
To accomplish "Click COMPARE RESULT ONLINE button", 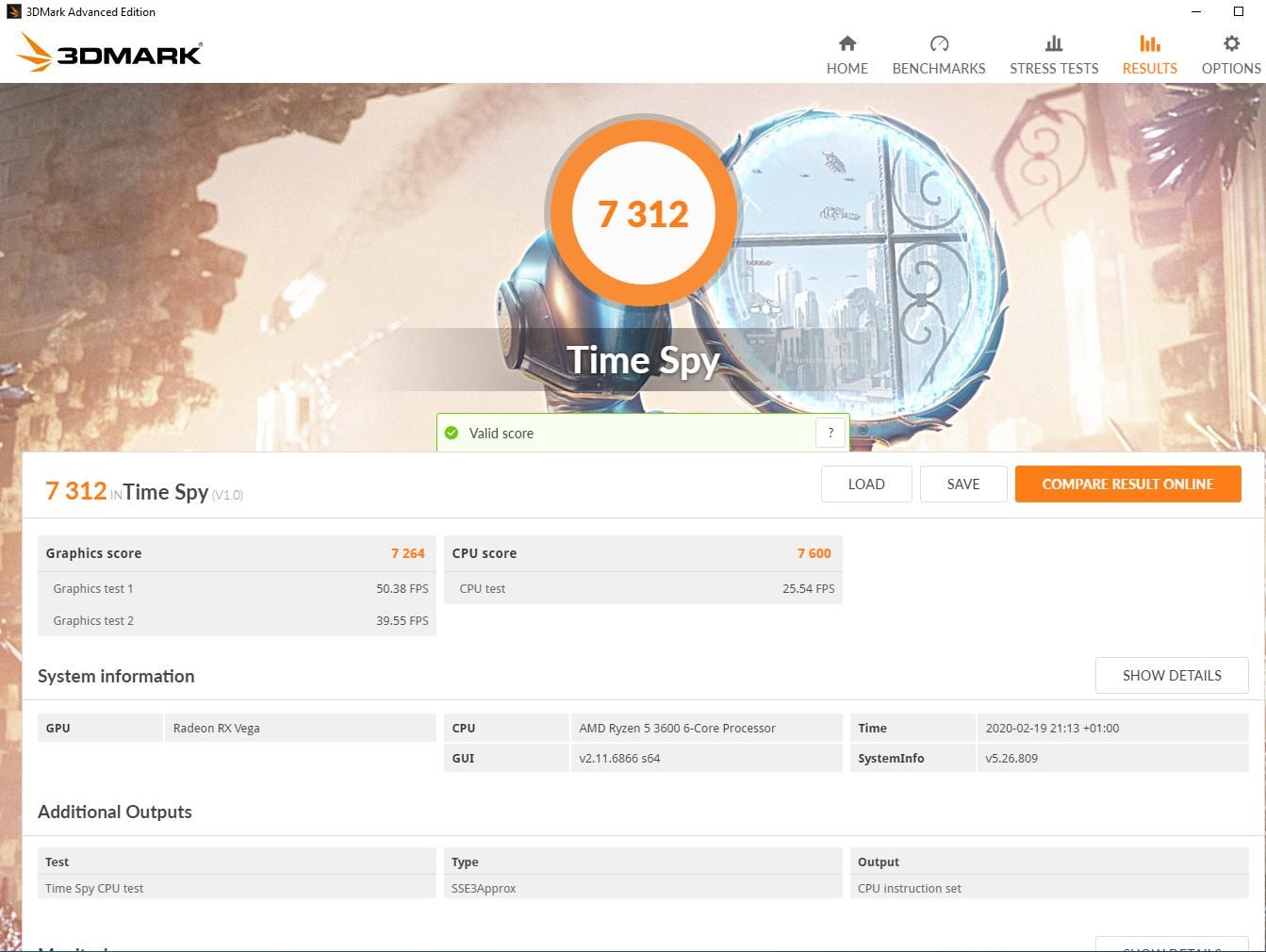I will [x=1127, y=484].
